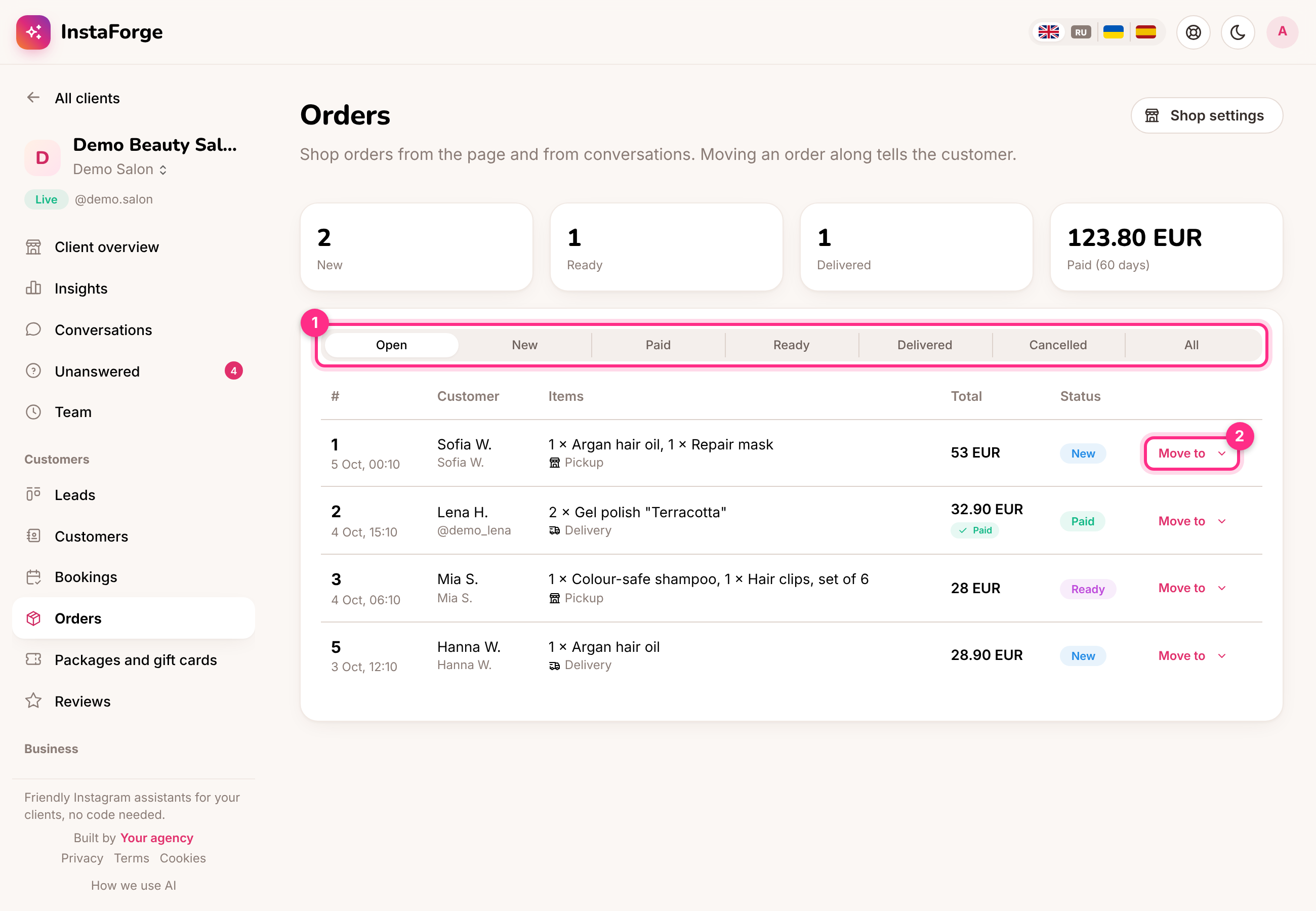Open Move to dropdown for Hanna W.
1316x911 pixels.
coord(1191,656)
